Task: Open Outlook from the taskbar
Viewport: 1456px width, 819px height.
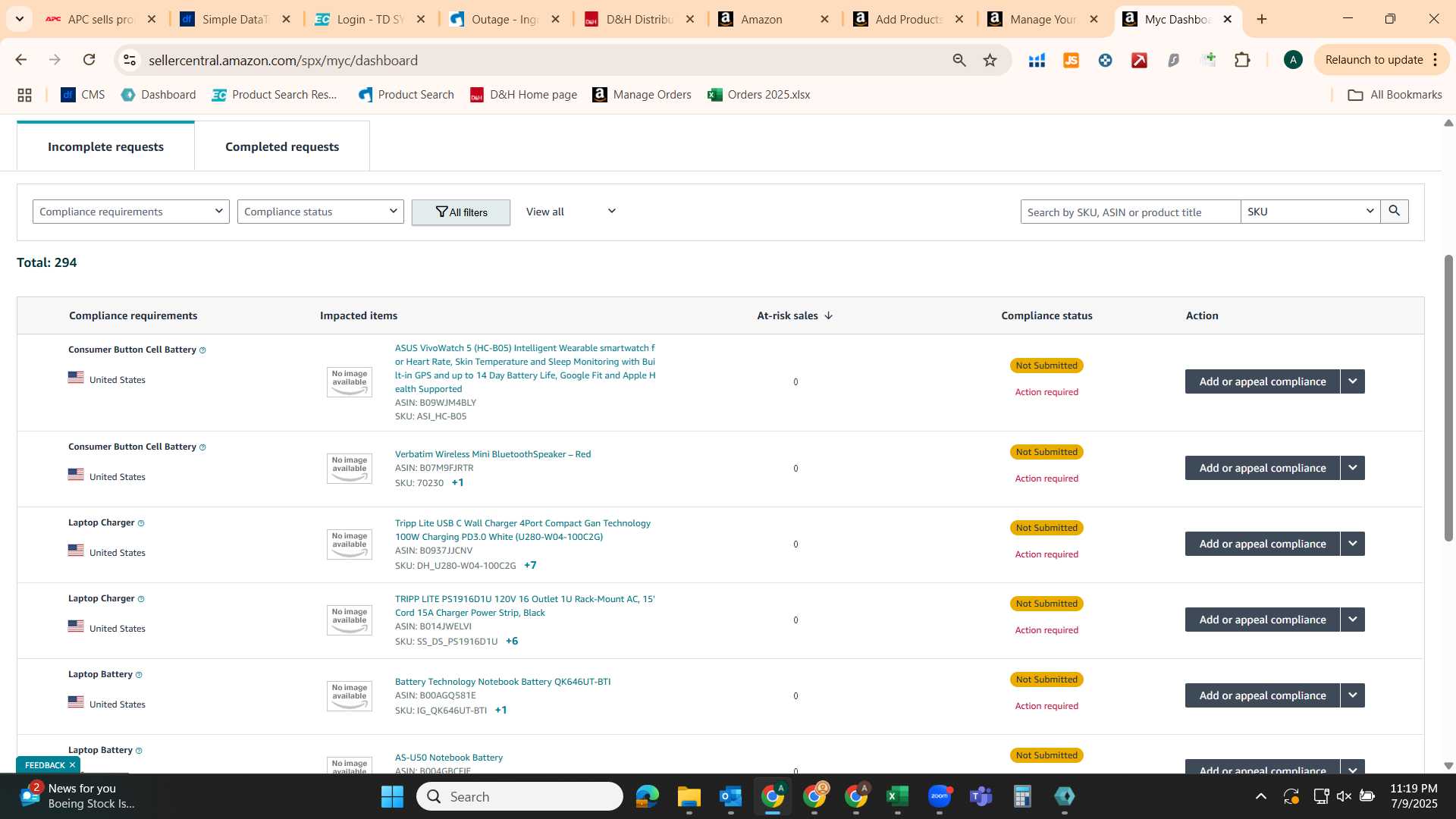Action: pyautogui.click(x=730, y=796)
